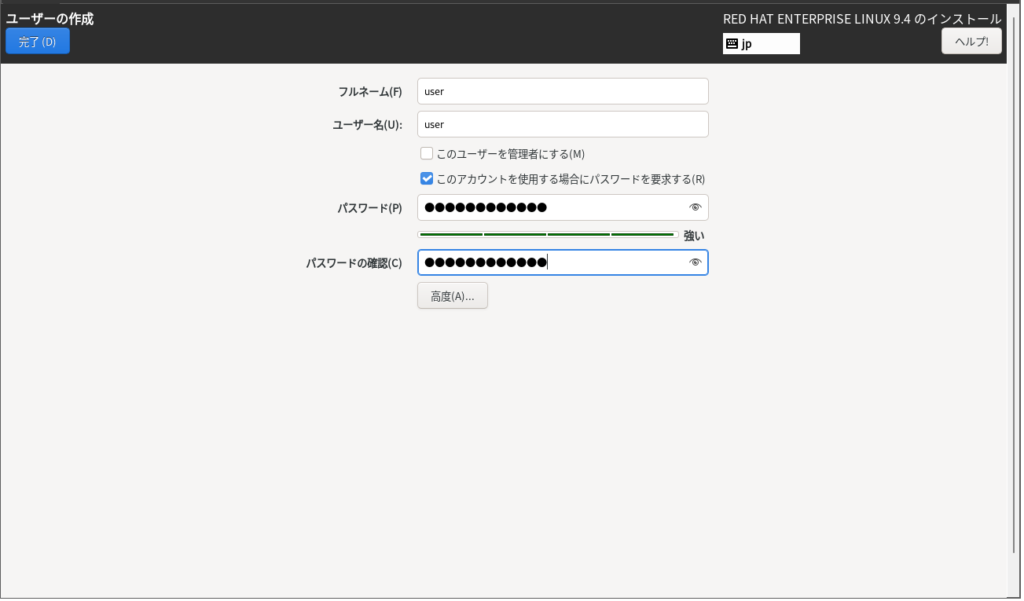Open help with the ヘルプ! button
Viewport: 1024px width, 601px height.
971,41
